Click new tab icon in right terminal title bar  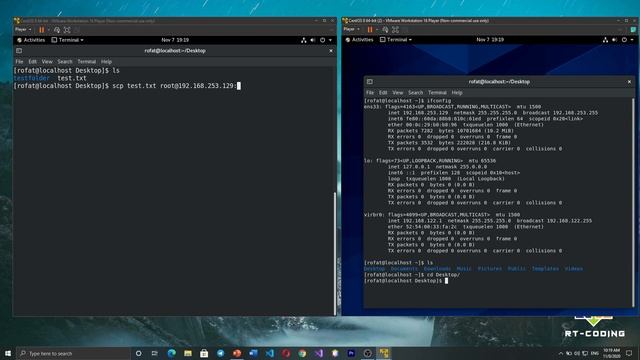369,82
